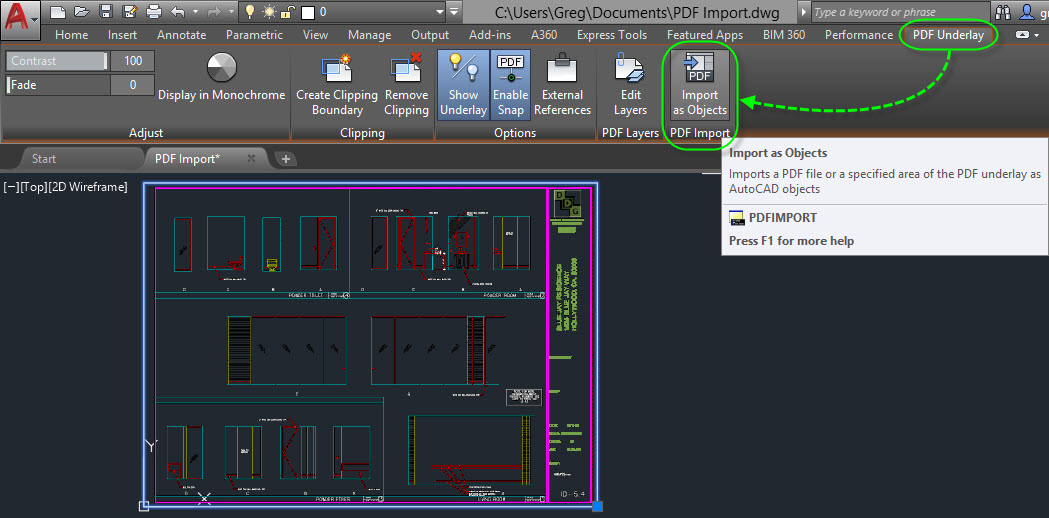This screenshot has width=1049, height=518.
Task: Switch to the Annotate ribbon tab
Action: click(x=181, y=35)
